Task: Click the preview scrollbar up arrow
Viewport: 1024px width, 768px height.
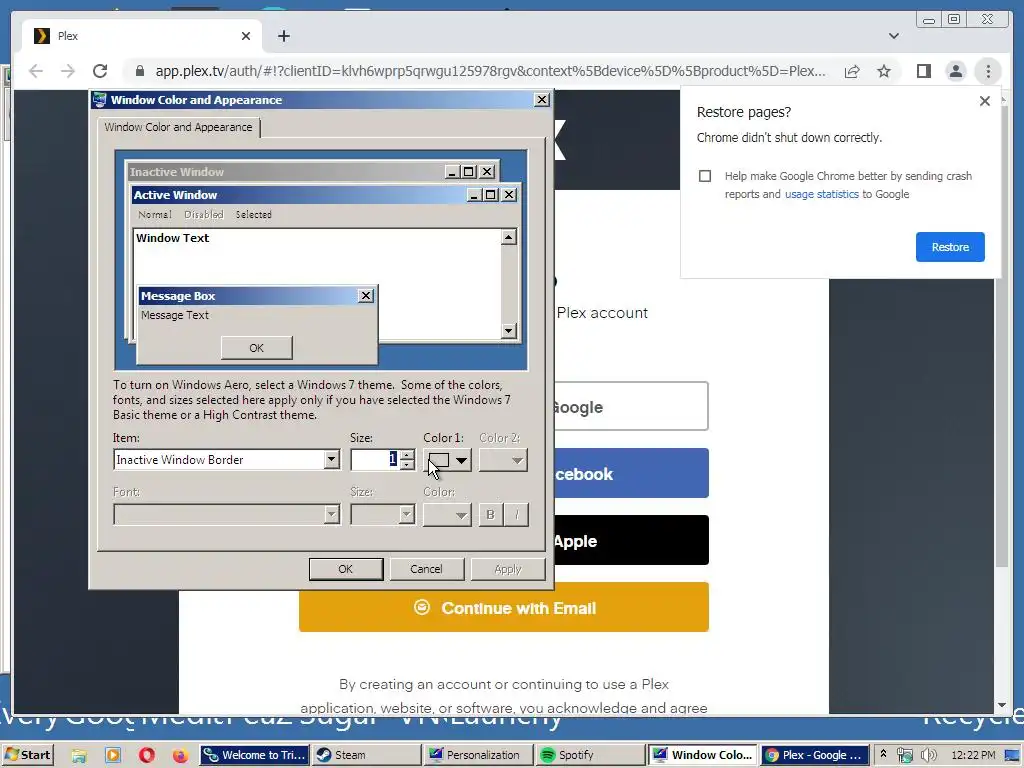Action: (509, 237)
